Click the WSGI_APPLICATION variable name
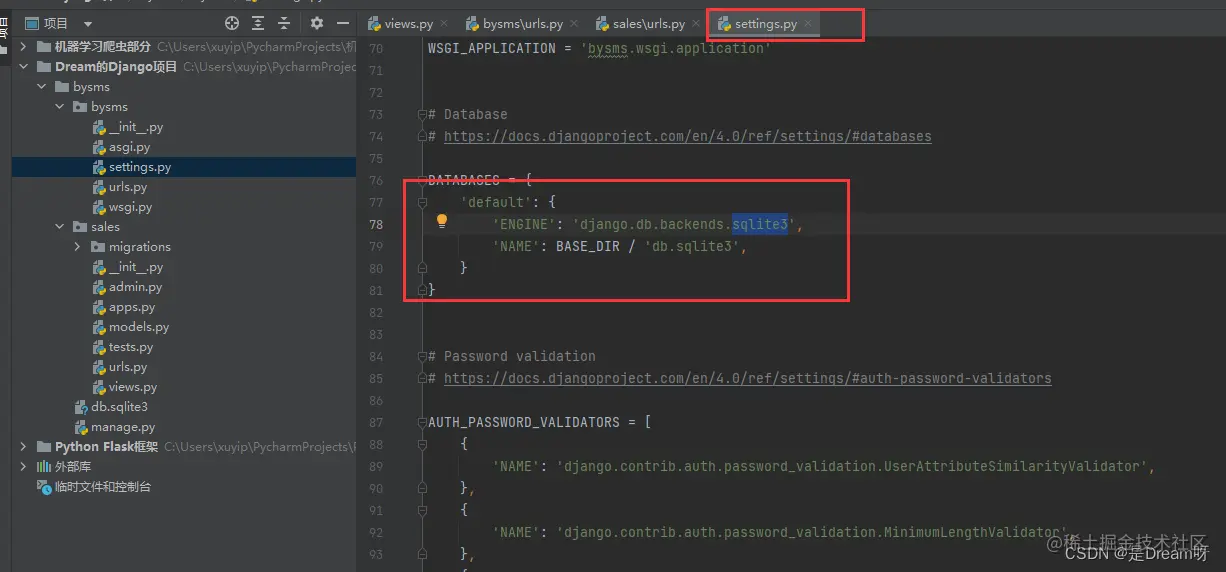Screen dimensions: 1226x572 pos(491,48)
